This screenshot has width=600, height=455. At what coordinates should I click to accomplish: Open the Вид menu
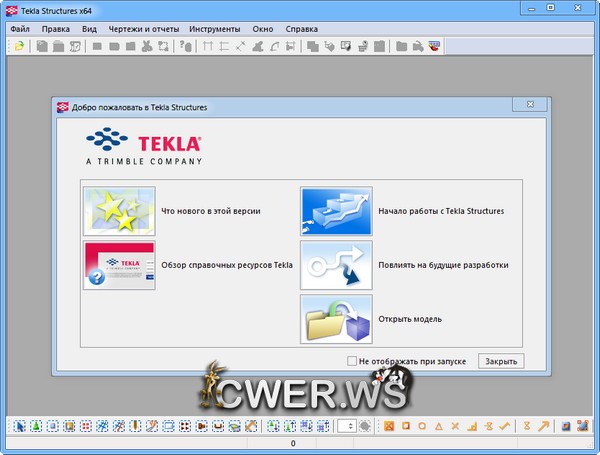(89, 29)
